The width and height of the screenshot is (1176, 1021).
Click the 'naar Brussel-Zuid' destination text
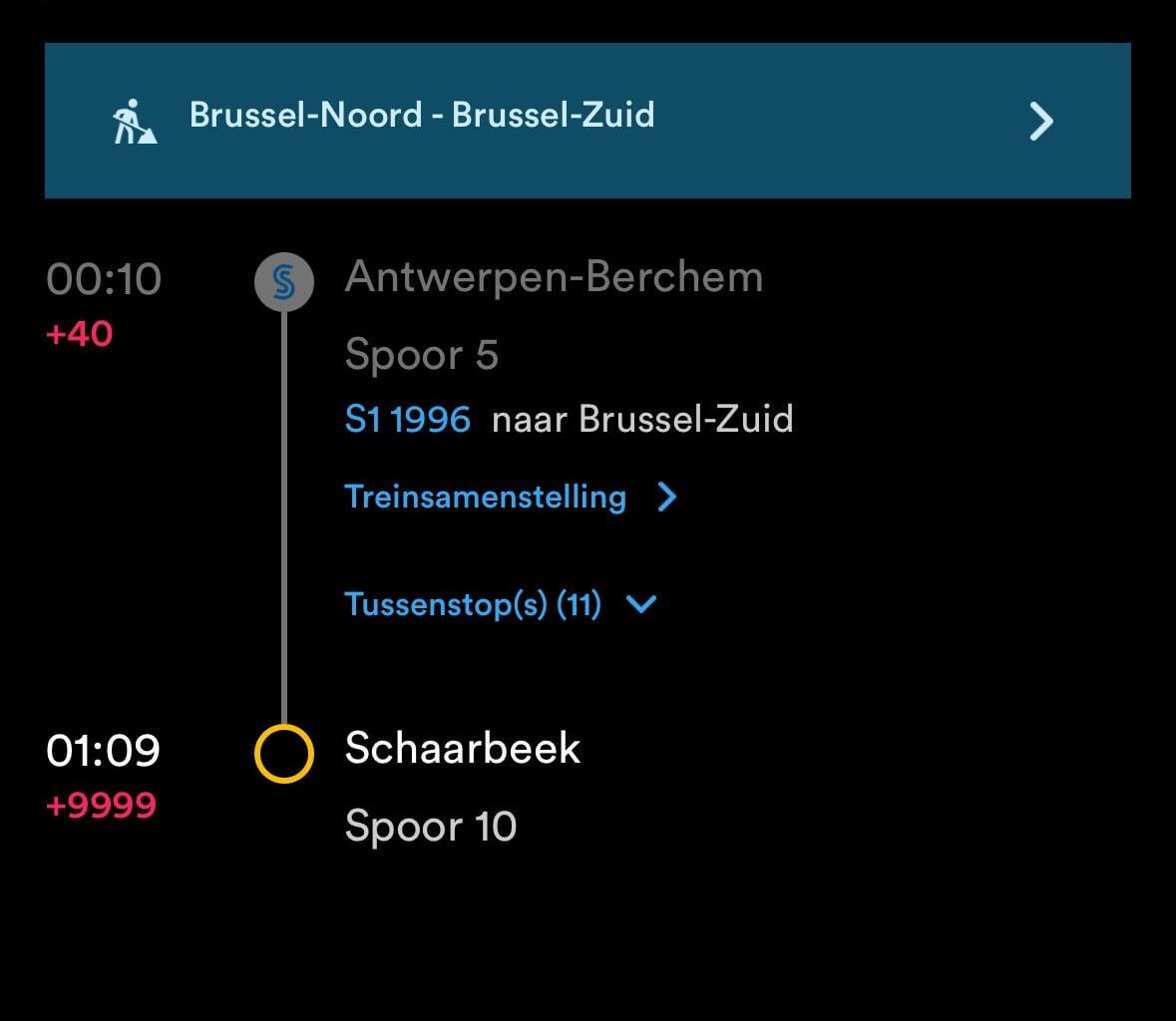(x=642, y=419)
